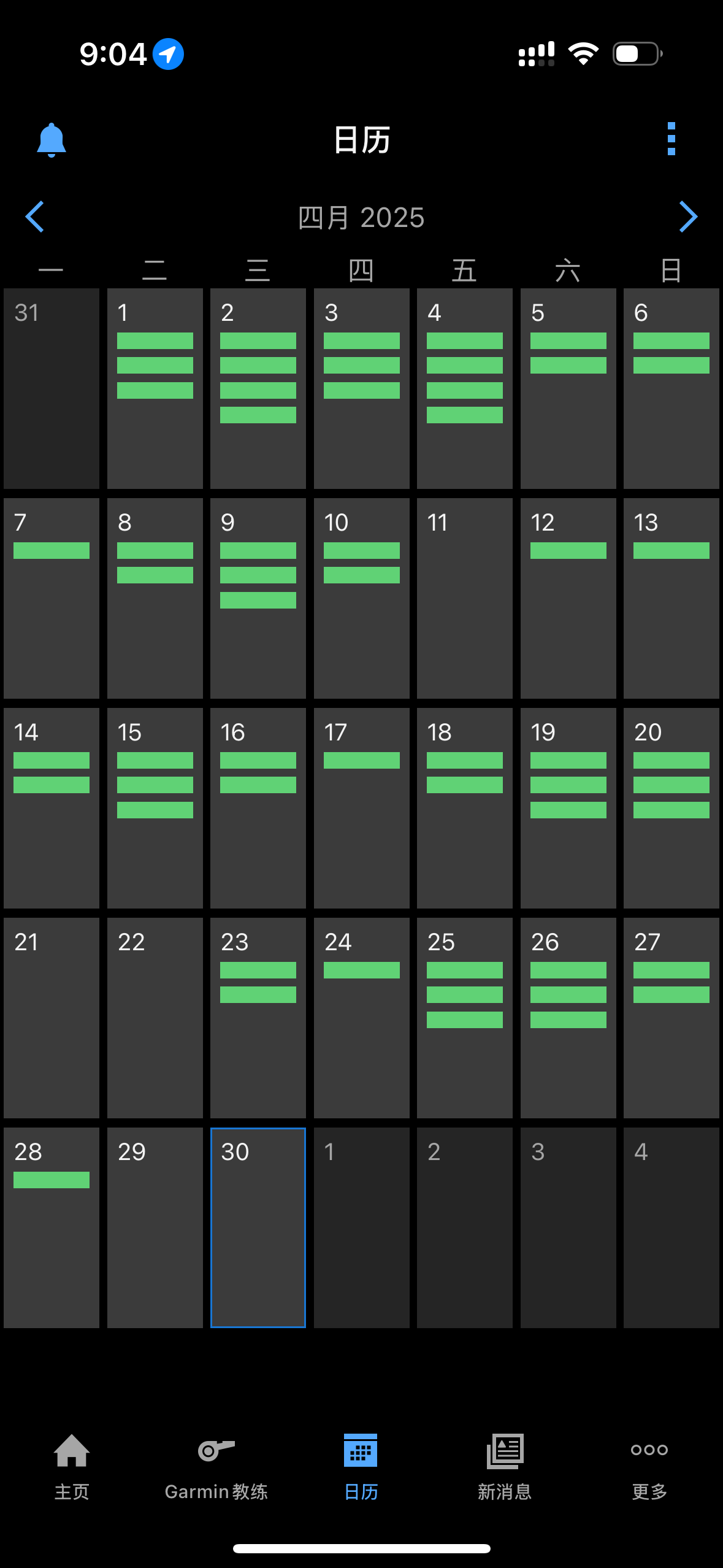Select the highlighted day 30 cell

[258, 1228]
